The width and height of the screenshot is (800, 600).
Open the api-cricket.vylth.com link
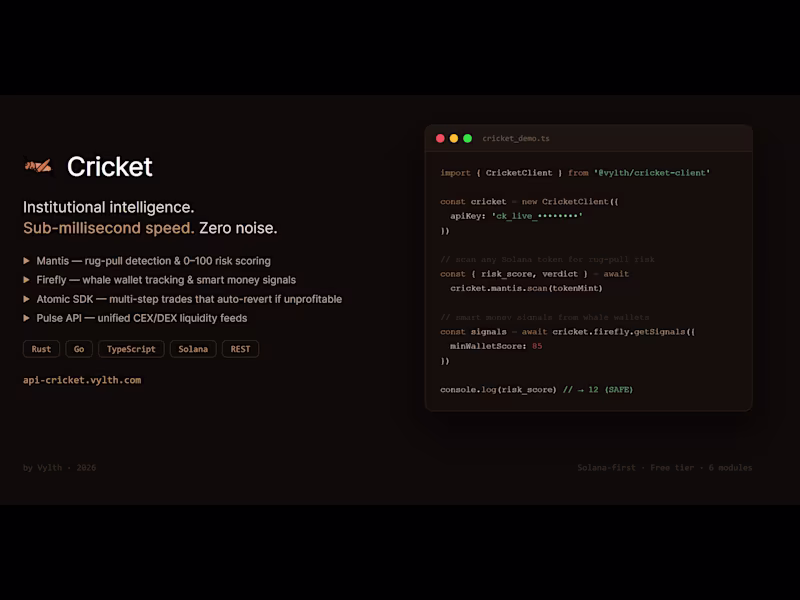(81, 380)
